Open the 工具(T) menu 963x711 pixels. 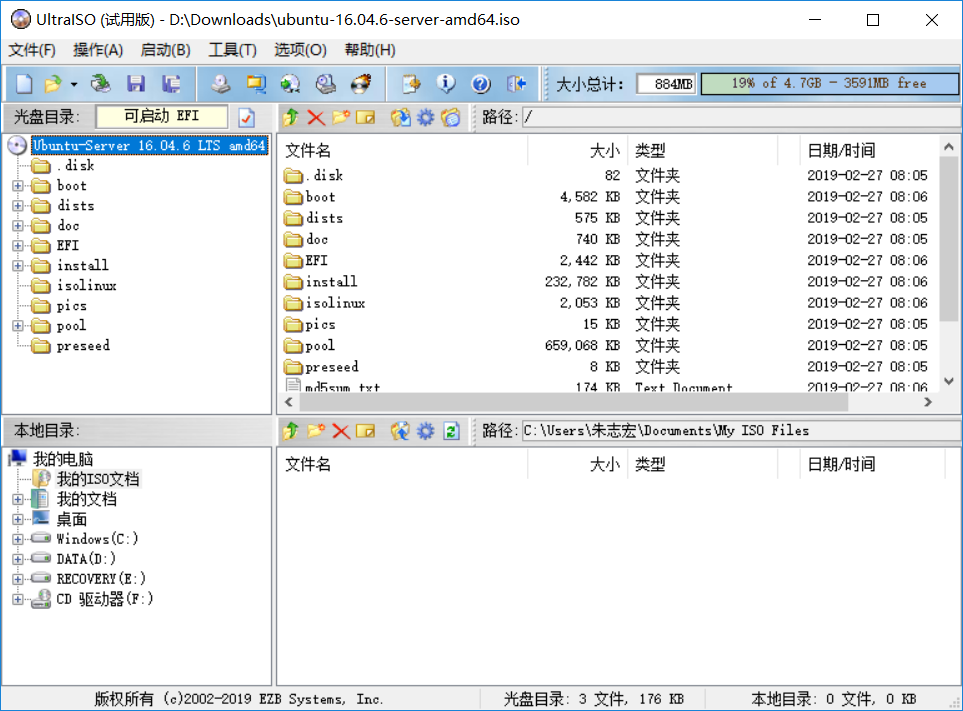click(x=233, y=50)
